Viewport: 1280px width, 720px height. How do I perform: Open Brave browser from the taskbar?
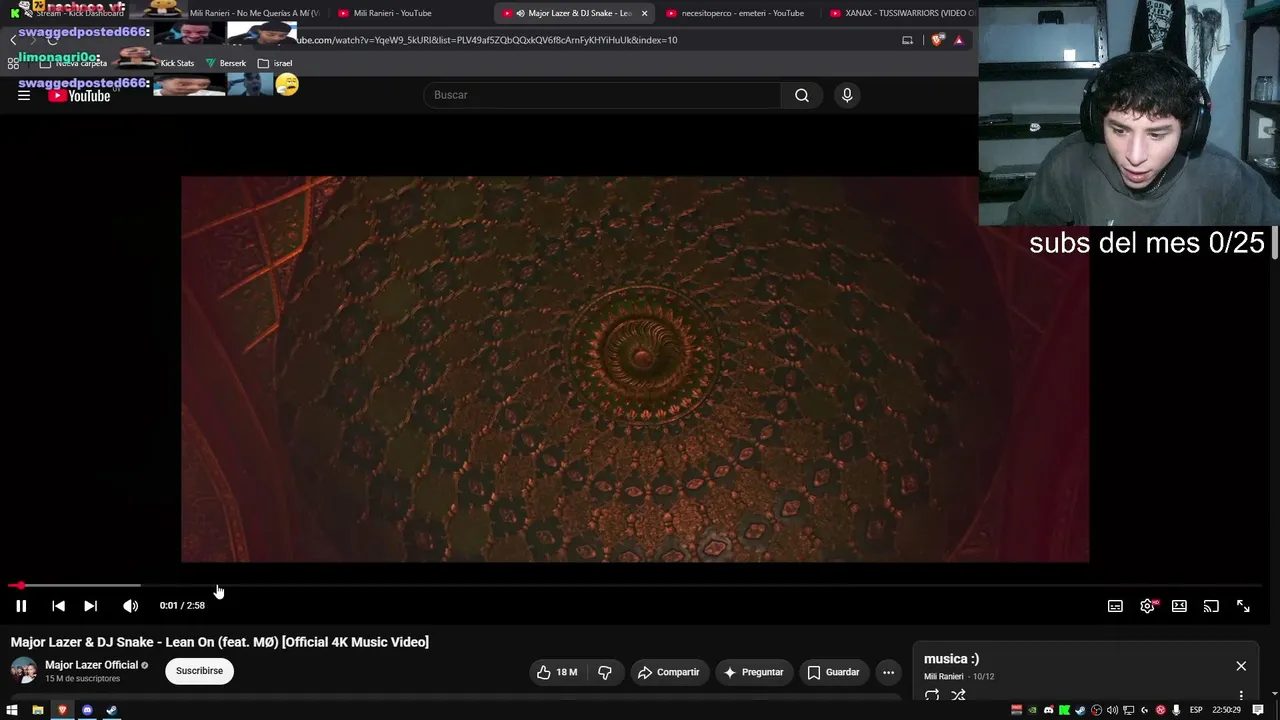62,710
